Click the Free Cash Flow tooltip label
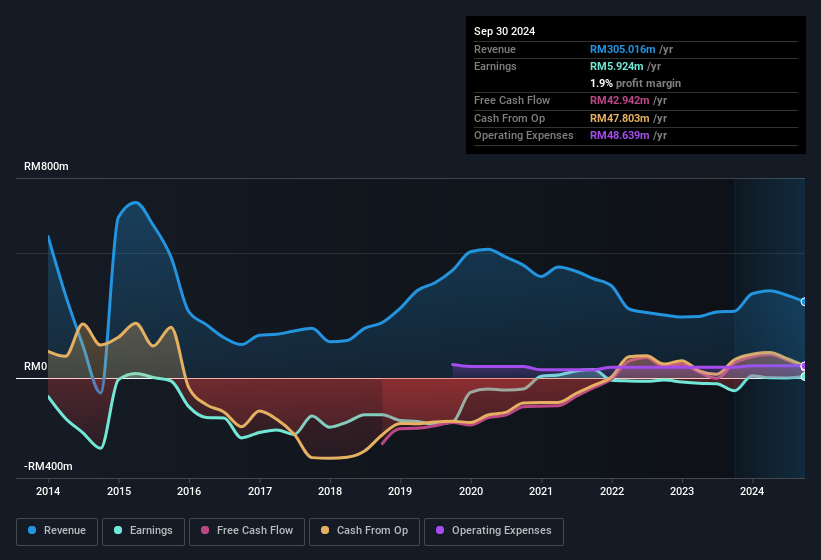Image resolution: width=821 pixels, height=560 pixels. (512, 100)
